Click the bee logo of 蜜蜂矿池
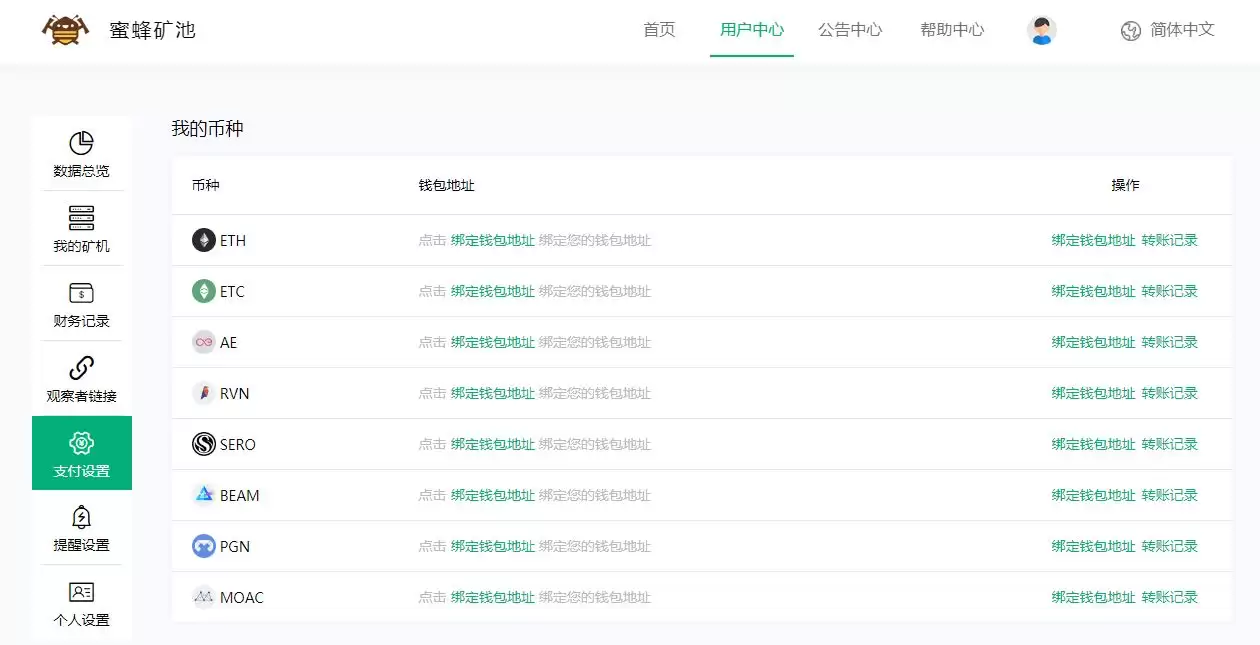Image resolution: width=1260 pixels, height=645 pixels. pyautogui.click(x=62, y=29)
